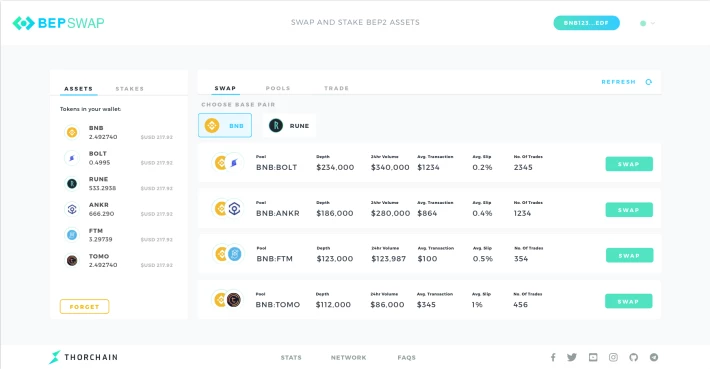Swap in the BNB:BOLT pool
Viewport: 710px width, 369px height.
pyautogui.click(x=629, y=164)
